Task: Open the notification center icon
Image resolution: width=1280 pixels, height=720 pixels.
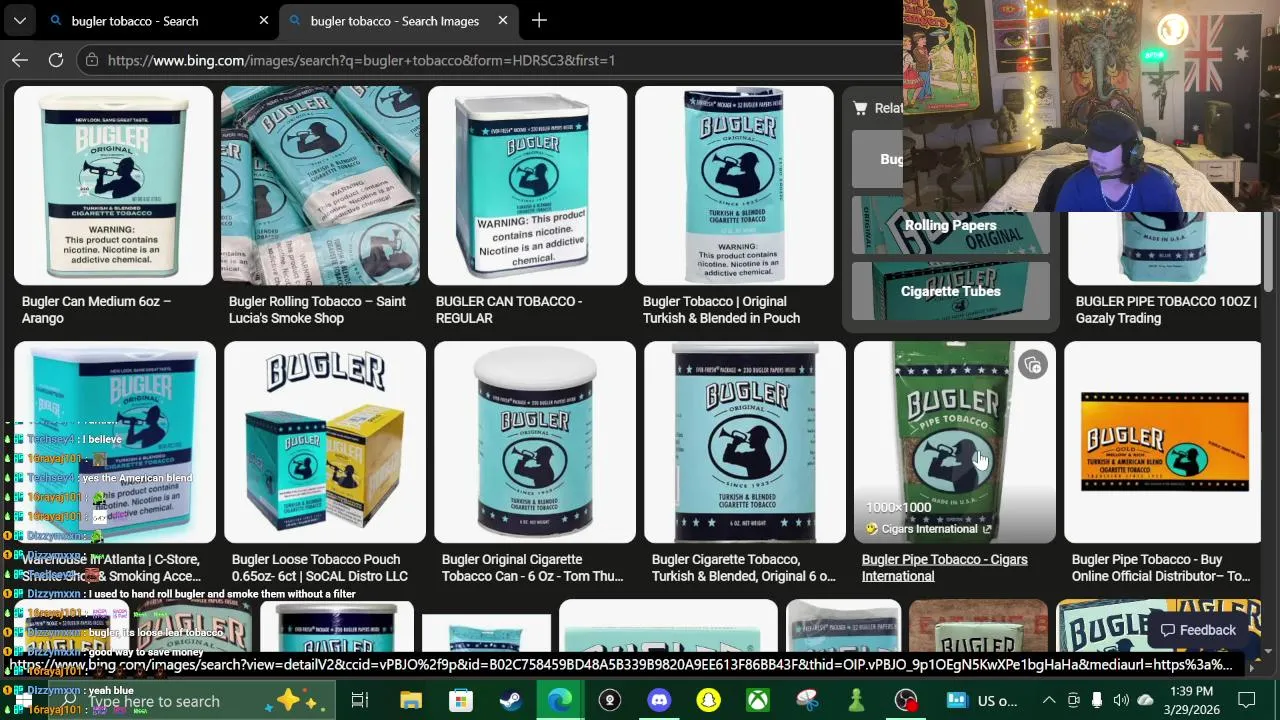Action: tap(1247, 701)
